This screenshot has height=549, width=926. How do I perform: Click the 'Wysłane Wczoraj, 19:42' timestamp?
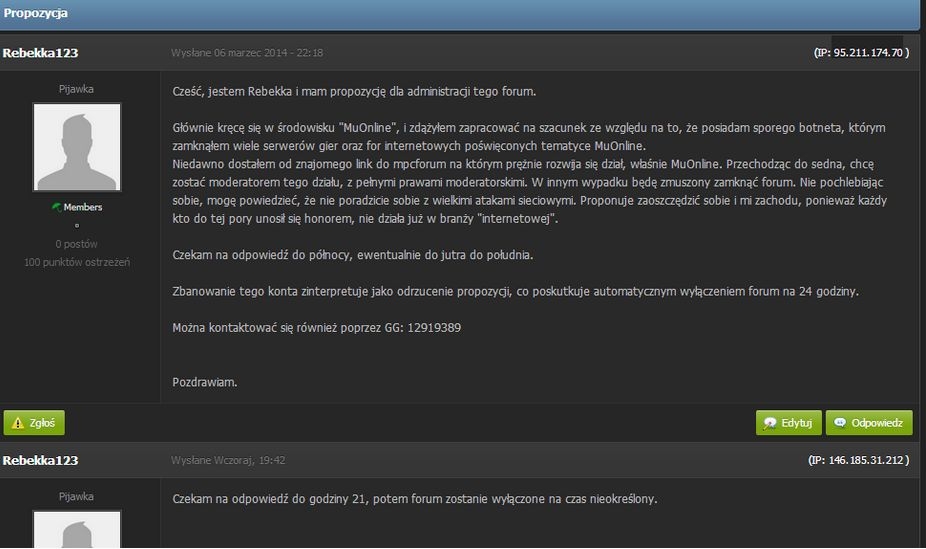228,460
